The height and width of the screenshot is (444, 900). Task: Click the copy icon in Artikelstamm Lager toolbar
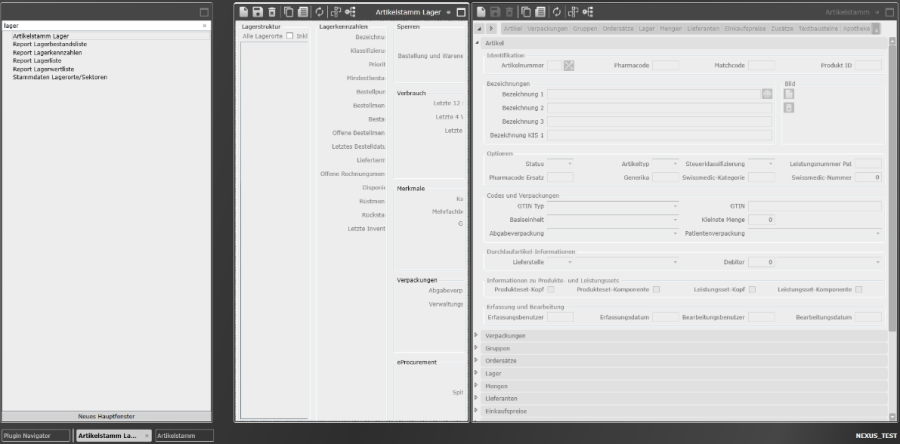[x=289, y=11]
